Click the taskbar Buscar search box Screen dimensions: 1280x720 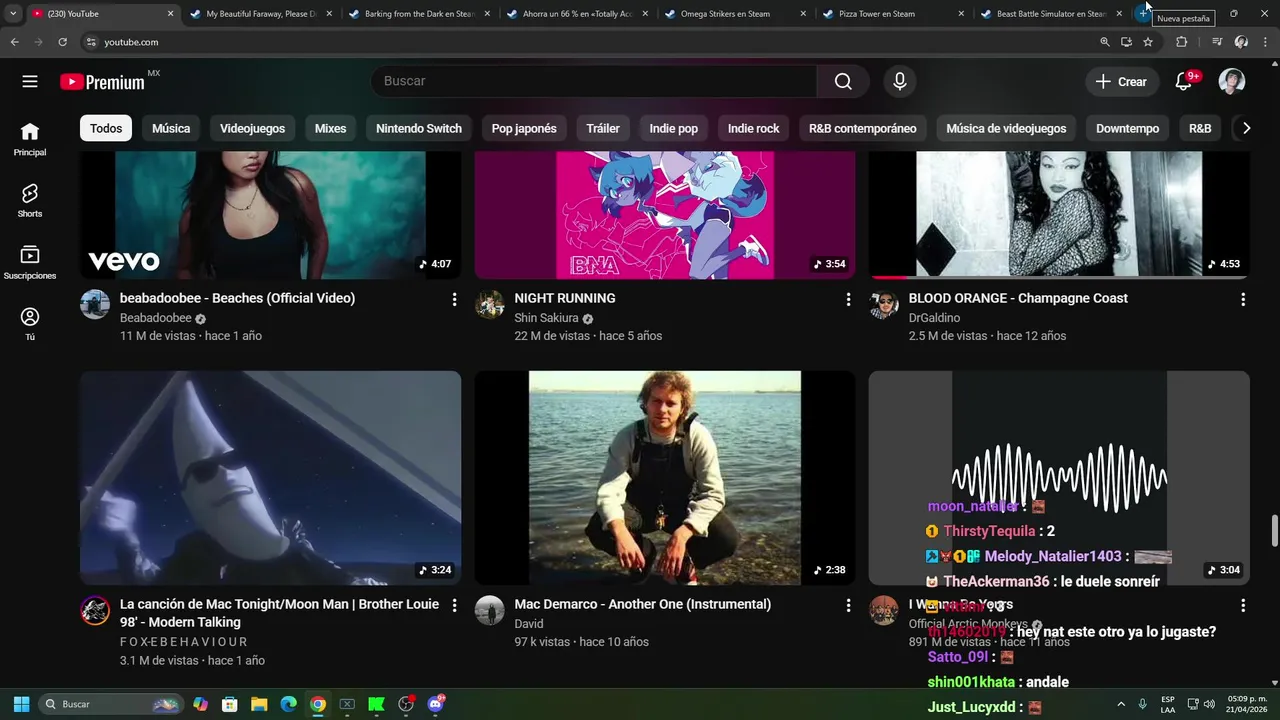(111, 704)
